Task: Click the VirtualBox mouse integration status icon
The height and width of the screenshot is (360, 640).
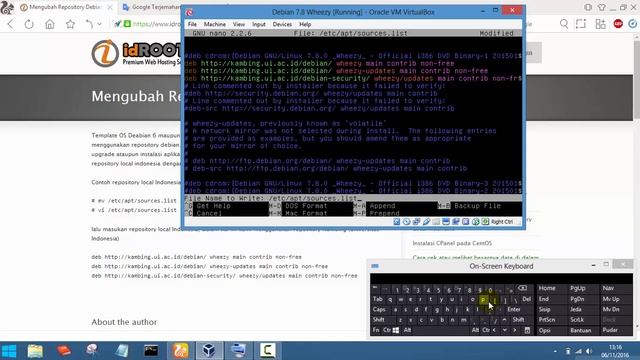Action: 476,222
